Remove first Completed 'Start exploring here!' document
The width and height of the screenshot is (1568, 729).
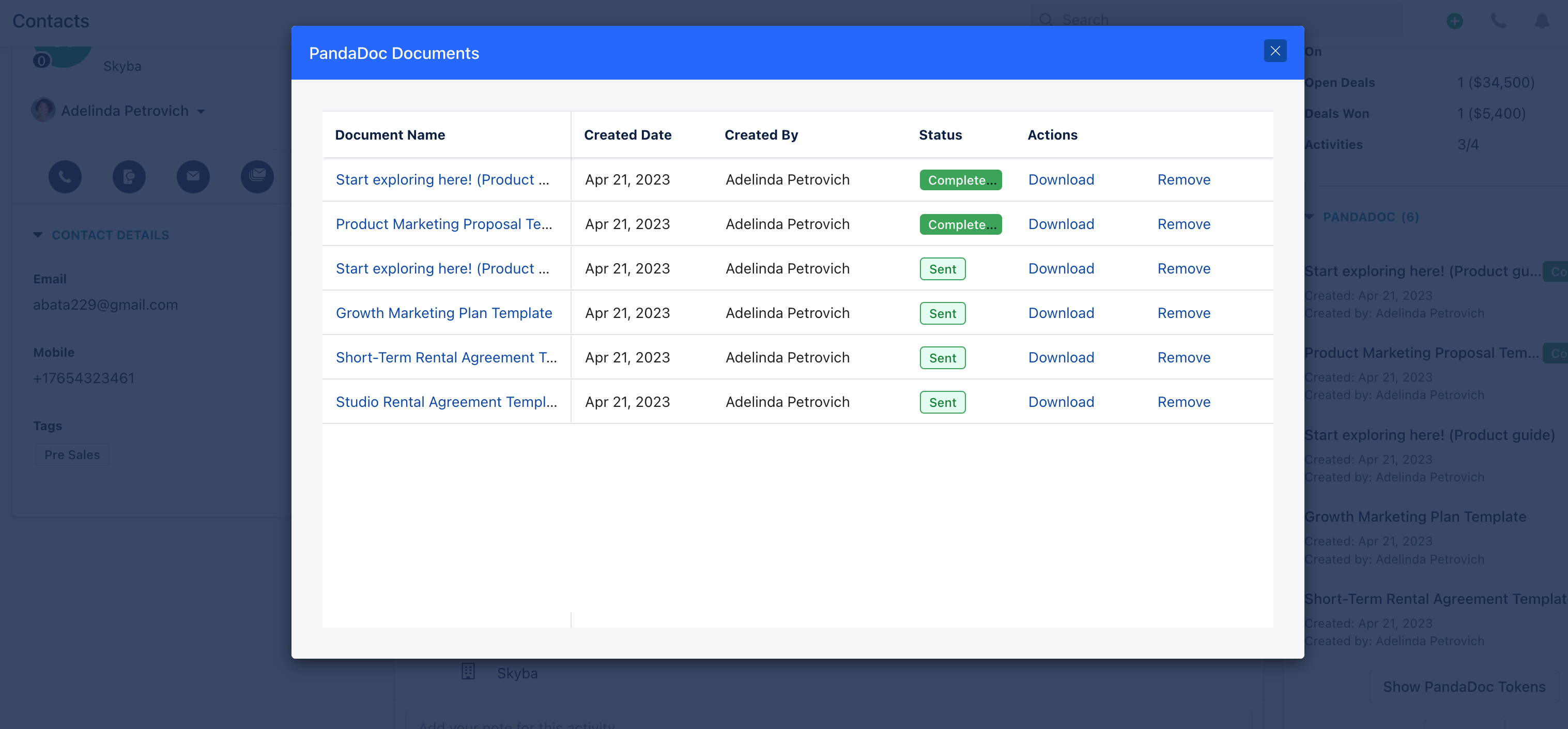coord(1184,179)
